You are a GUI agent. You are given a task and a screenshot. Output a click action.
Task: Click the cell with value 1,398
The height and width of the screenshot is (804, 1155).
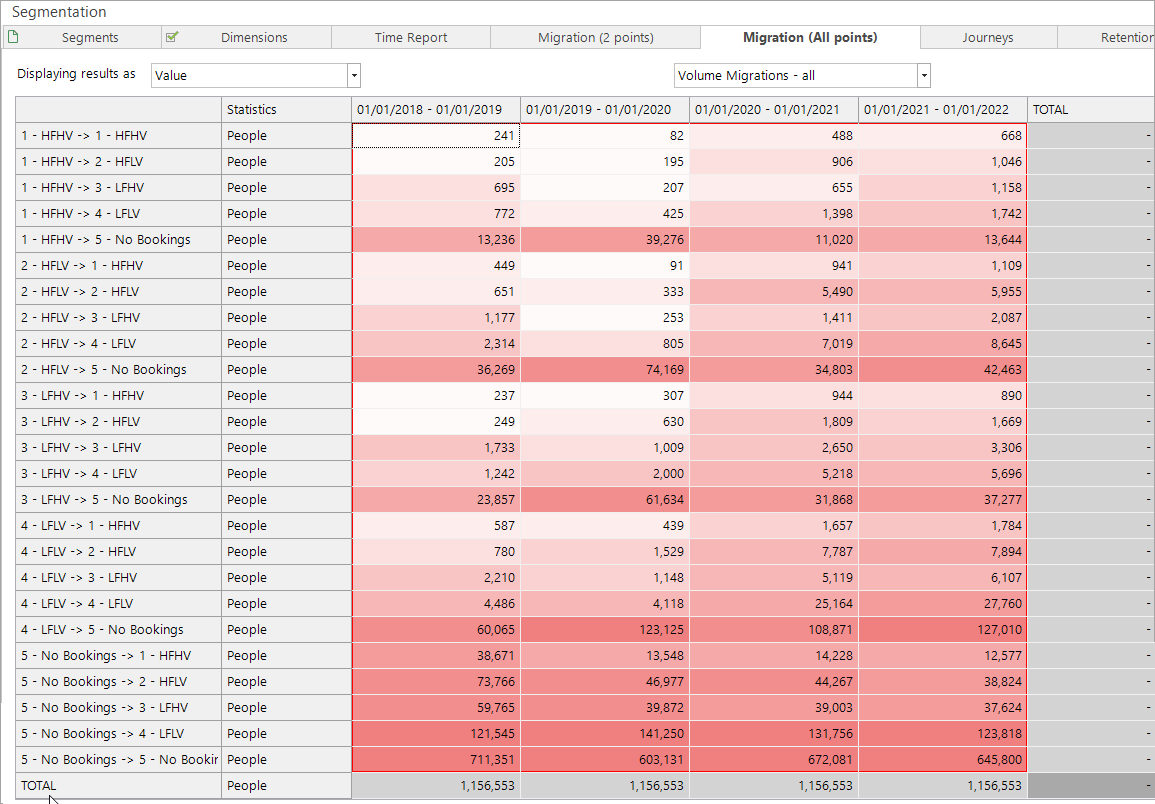tap(774, 214)
